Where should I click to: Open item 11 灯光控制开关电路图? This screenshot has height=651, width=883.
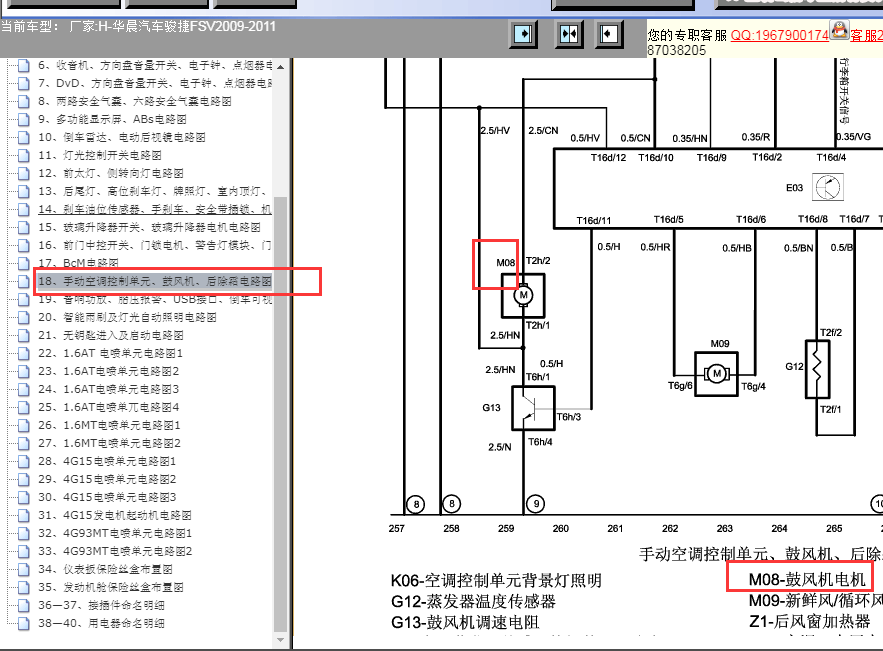pos(100,155)
